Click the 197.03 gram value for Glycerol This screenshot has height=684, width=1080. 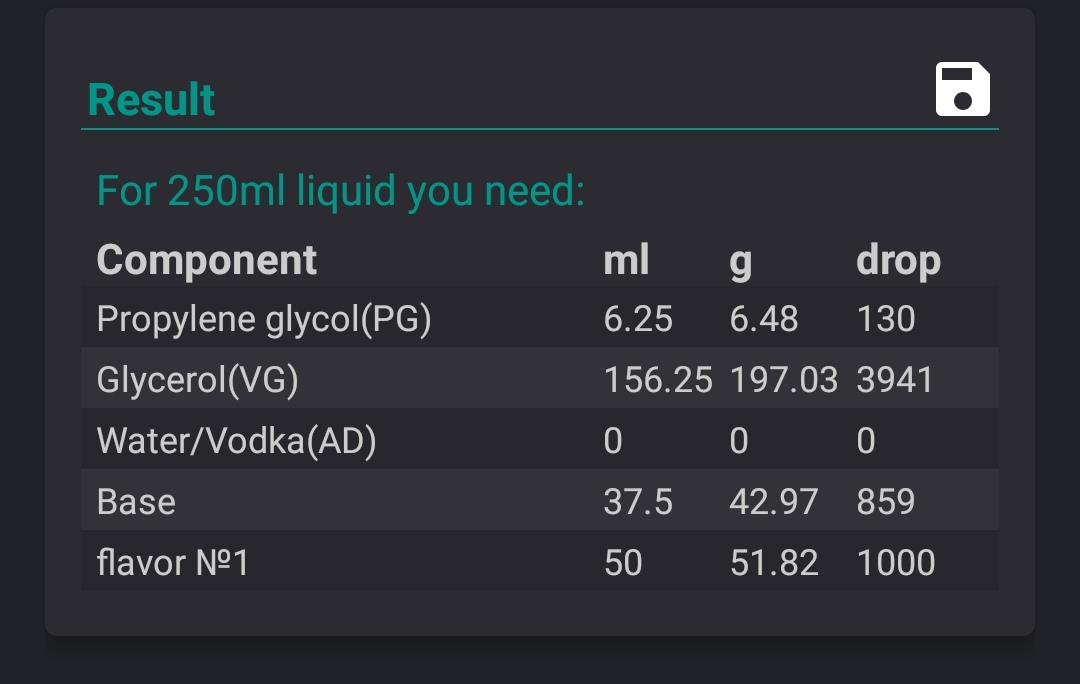click(x=784, y=380)
